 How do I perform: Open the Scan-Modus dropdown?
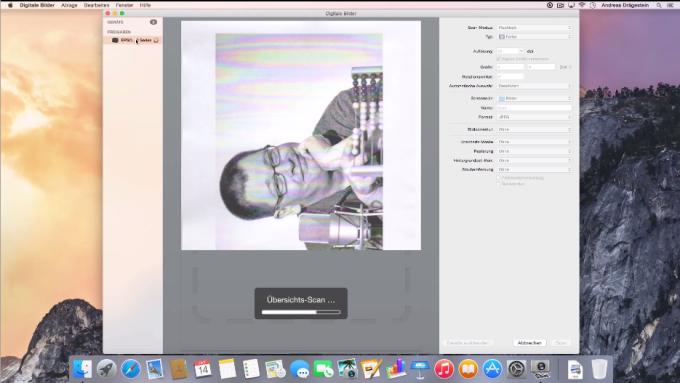[x=534, y=27]
